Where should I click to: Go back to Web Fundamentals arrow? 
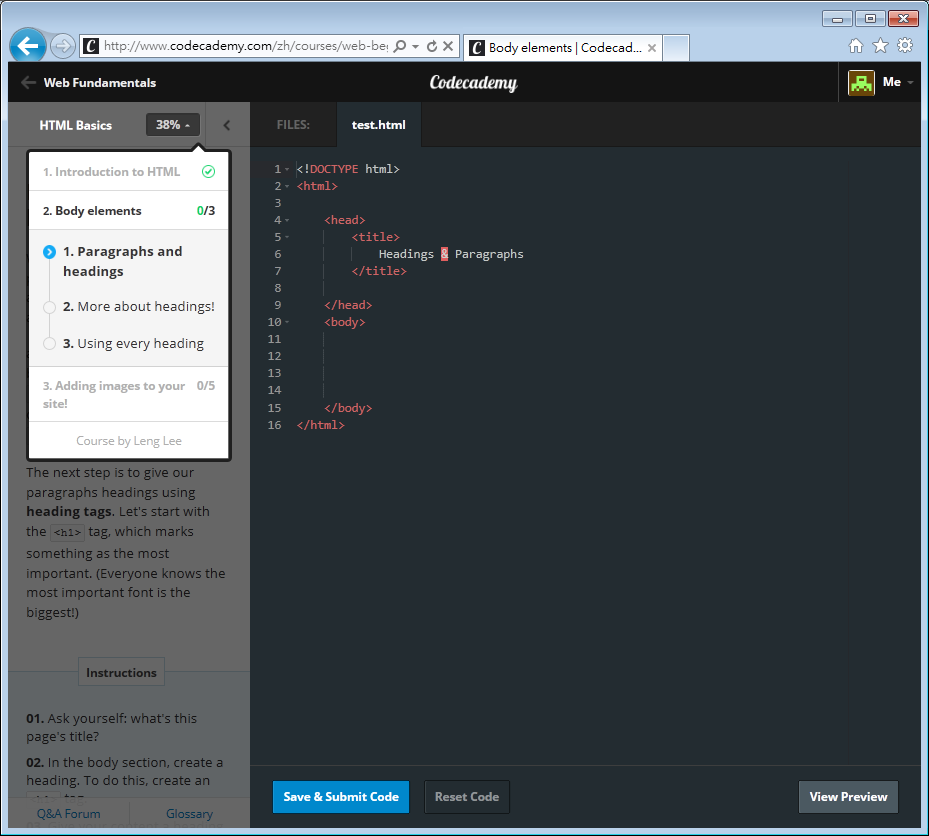(x=28, y=82)
